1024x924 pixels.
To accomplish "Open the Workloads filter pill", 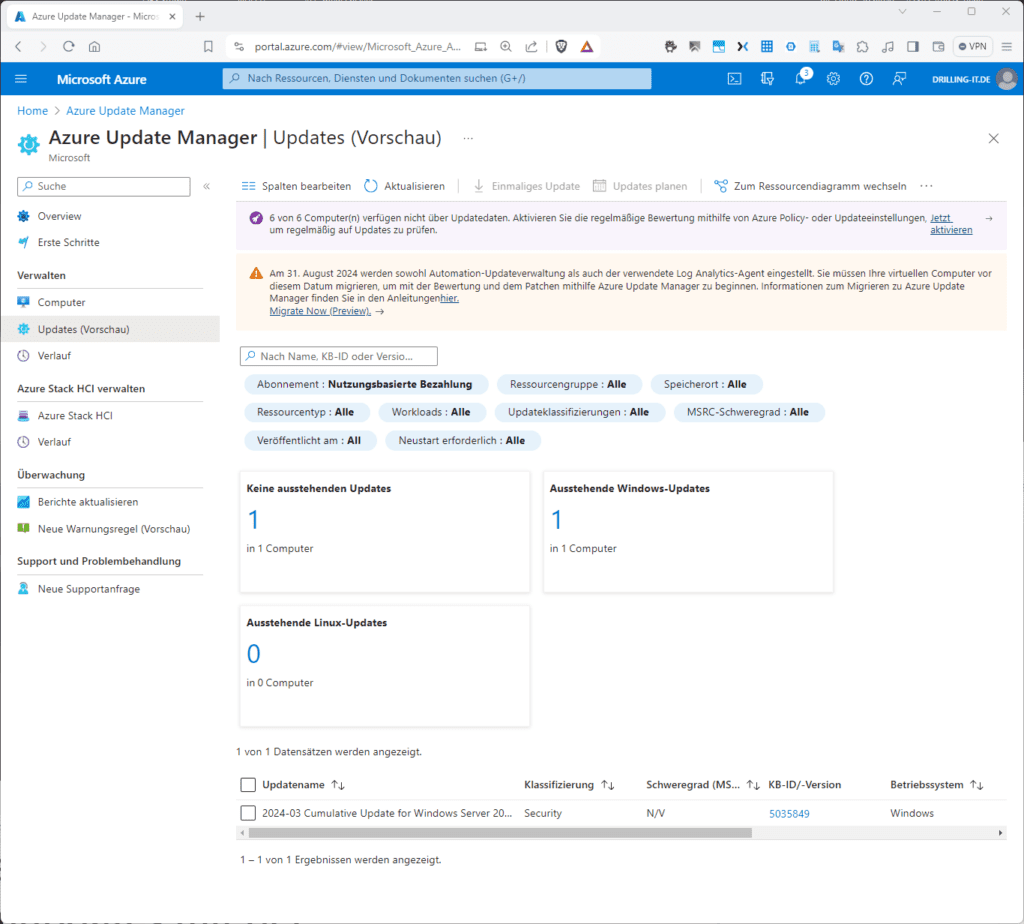I will (x=432, y=413).
